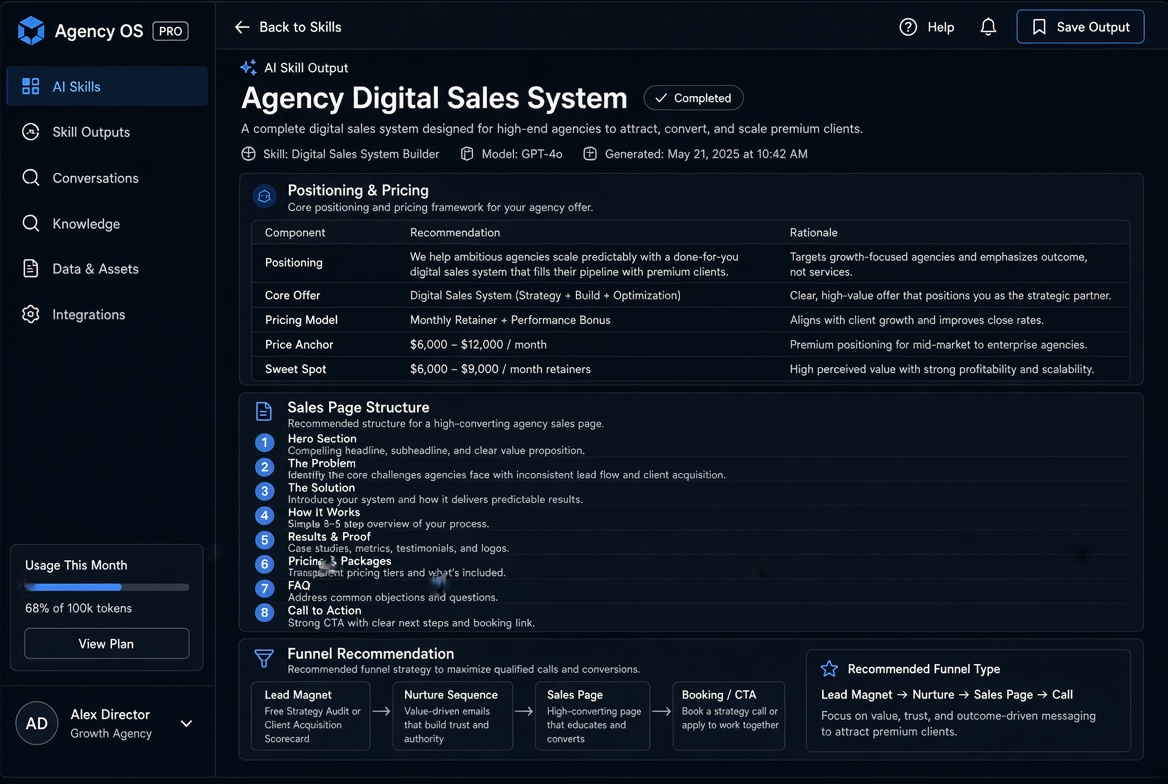Screen dimensions: 1168x784
Task: Click the Completed status badge
Action: click(x=694, y=98)
